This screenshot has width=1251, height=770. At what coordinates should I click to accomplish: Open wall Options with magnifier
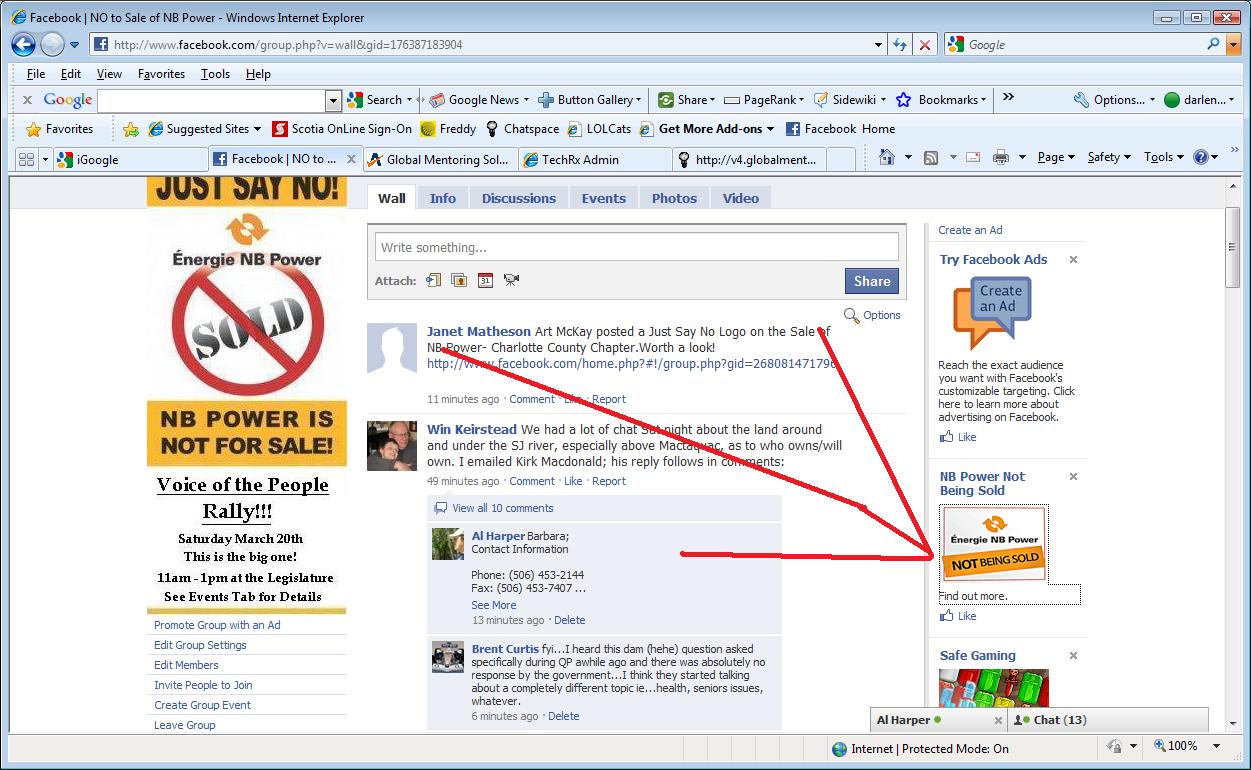pos(872,315)
